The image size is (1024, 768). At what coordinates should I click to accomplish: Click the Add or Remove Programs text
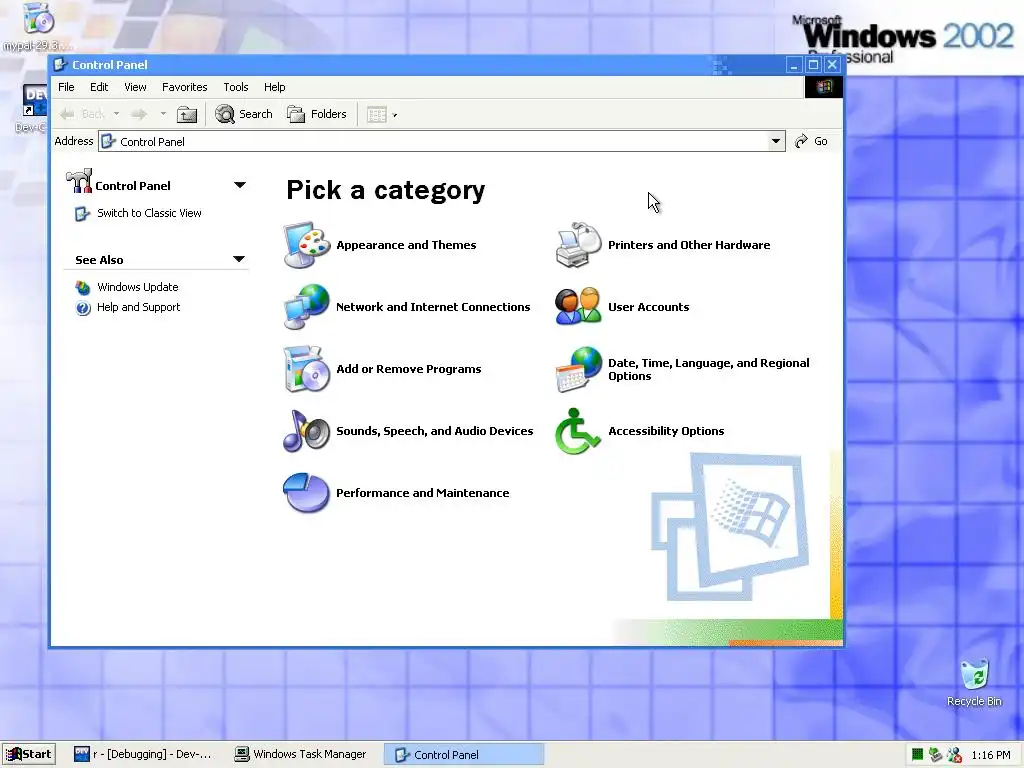coord(409,369)
